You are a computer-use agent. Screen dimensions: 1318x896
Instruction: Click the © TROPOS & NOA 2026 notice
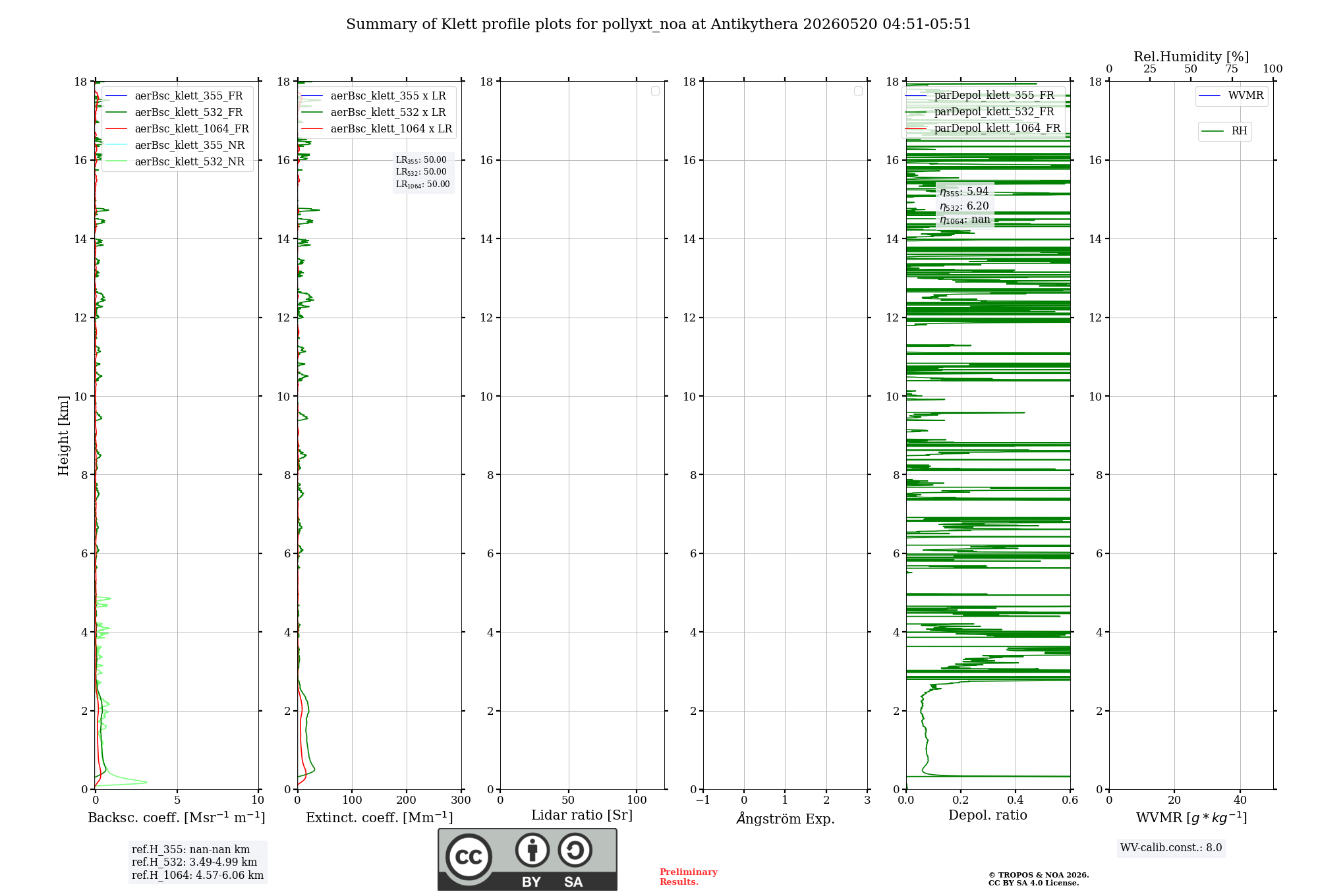(1039, 875)
